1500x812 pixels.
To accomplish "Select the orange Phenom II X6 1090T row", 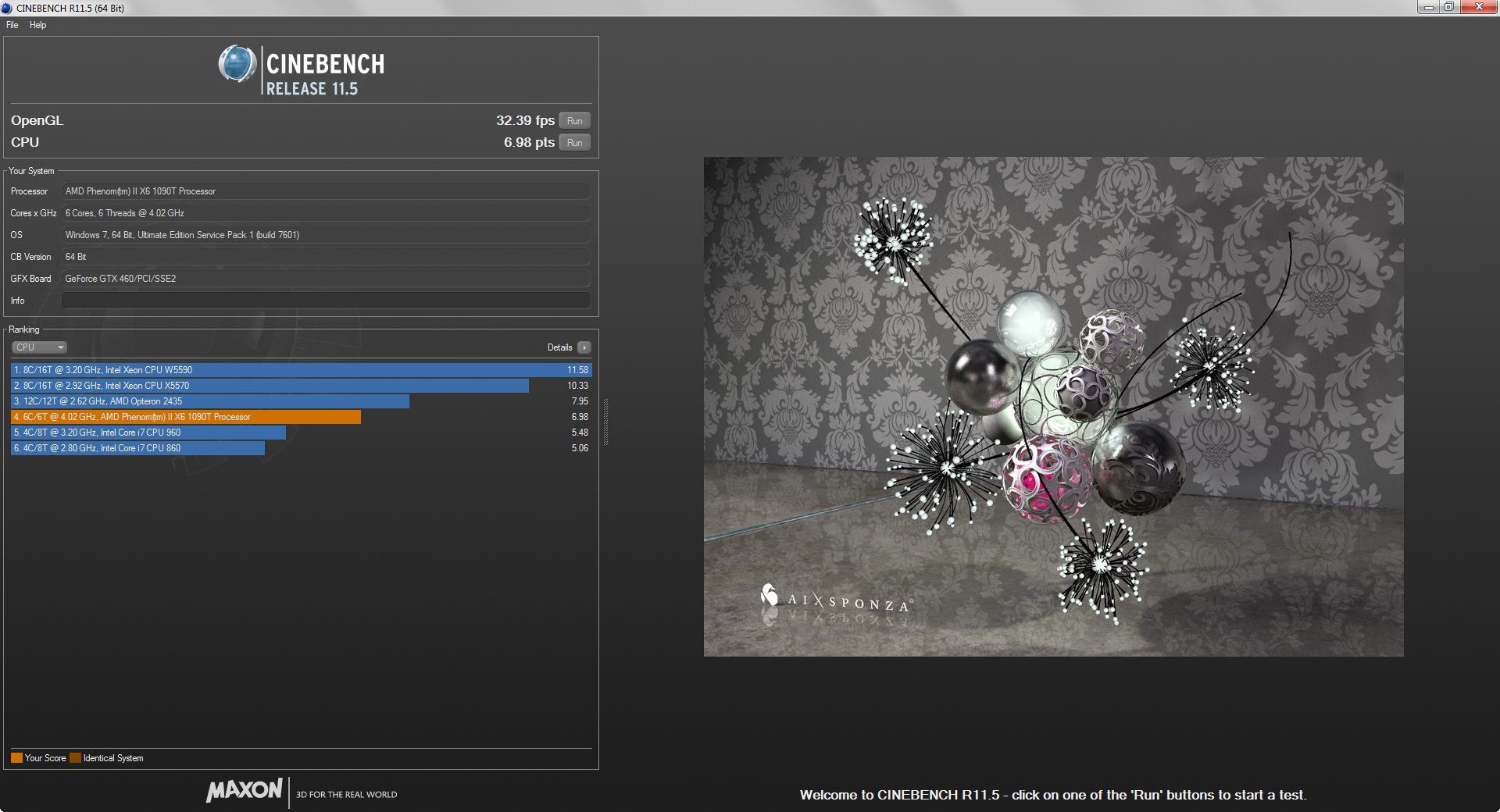I will click(x=186, y=417).
